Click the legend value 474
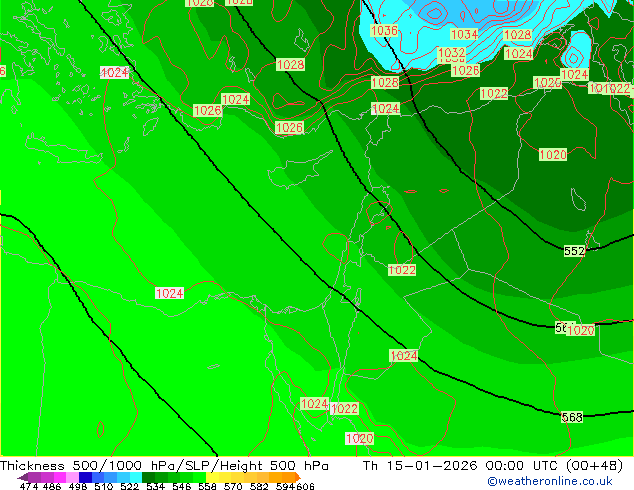 pyautogui.click(x=29, y=486)
